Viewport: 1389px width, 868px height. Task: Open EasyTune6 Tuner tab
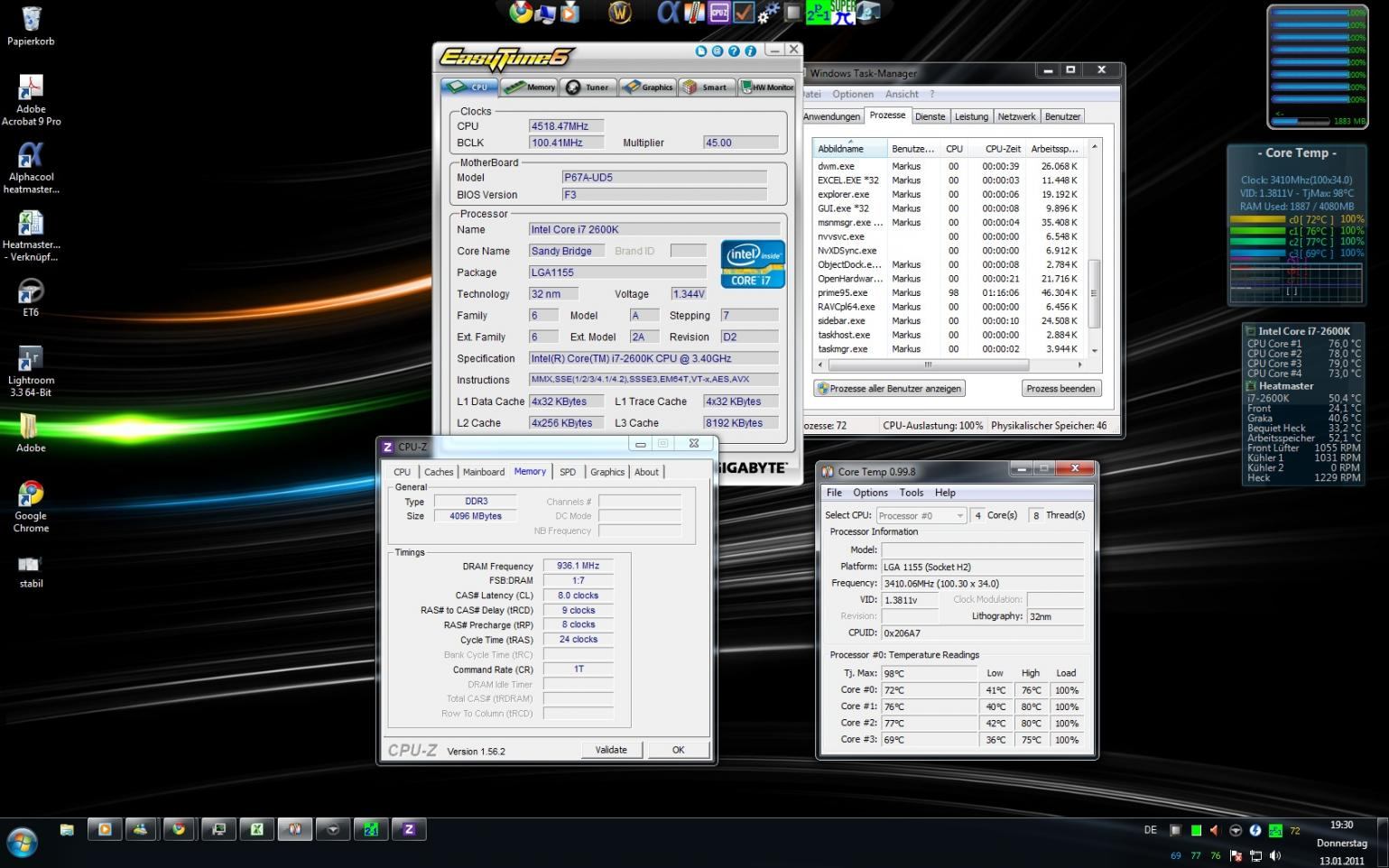click(x=588, y=87)
